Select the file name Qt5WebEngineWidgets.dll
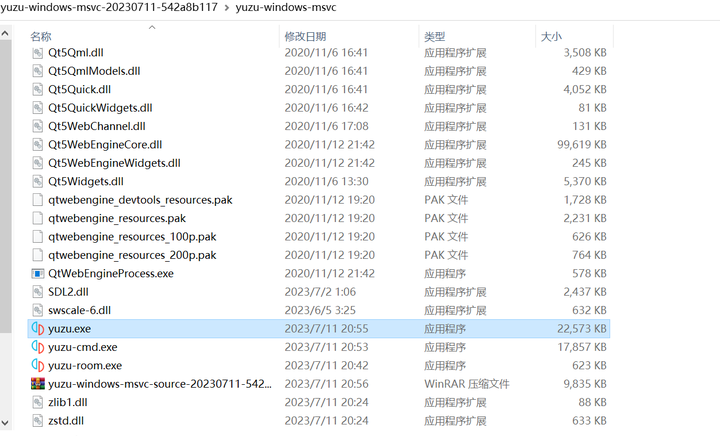This screenshot has width=720, height=436. point(114,163)
